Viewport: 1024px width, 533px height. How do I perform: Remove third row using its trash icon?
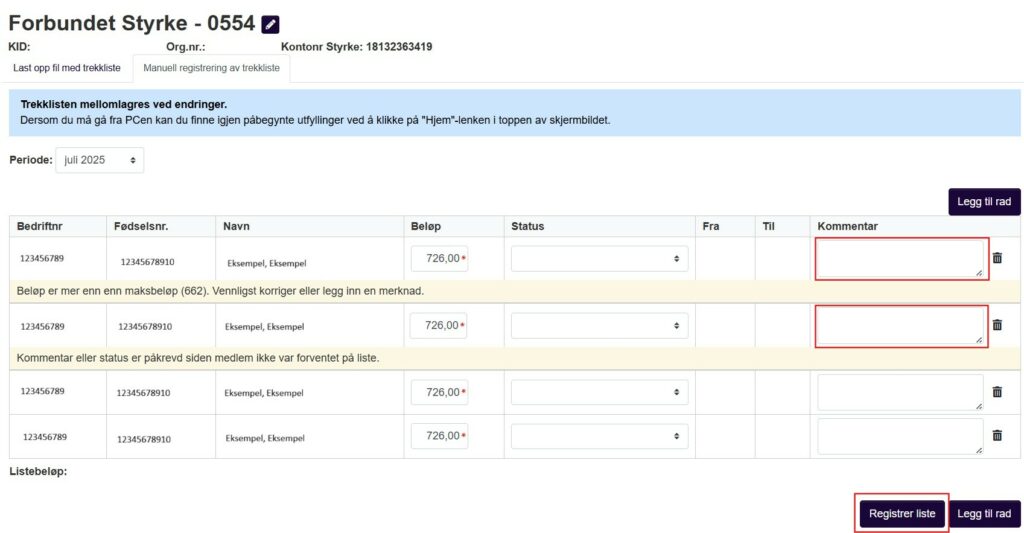tap(997, 392)
